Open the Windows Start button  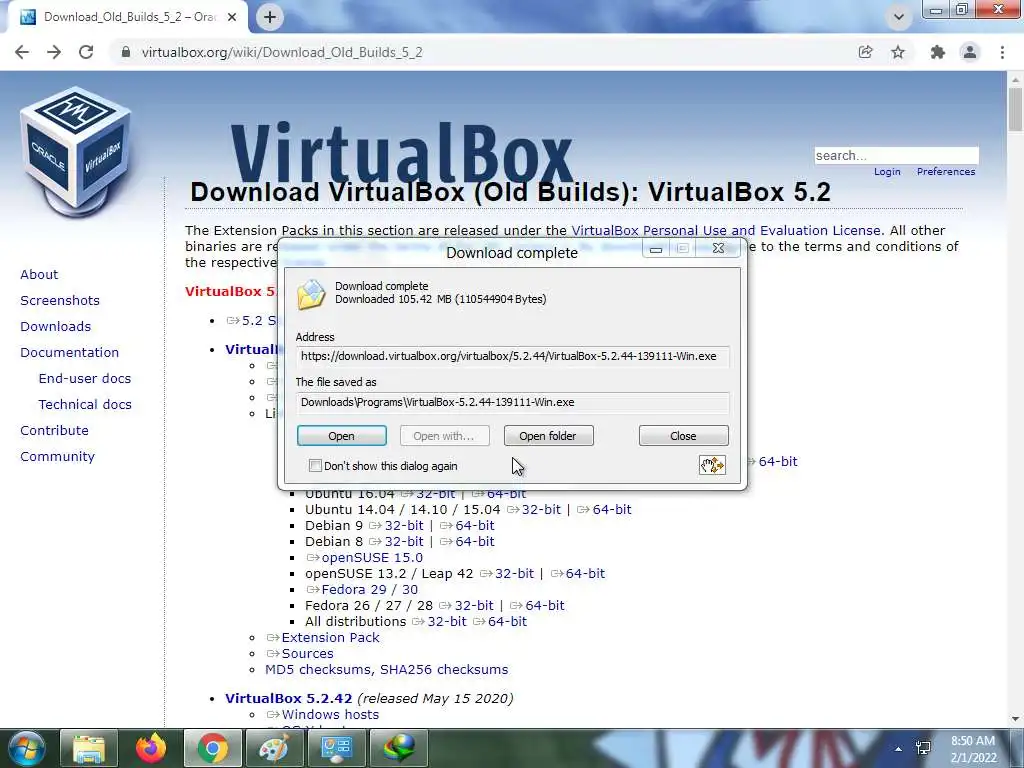click(x=25, y=748)
